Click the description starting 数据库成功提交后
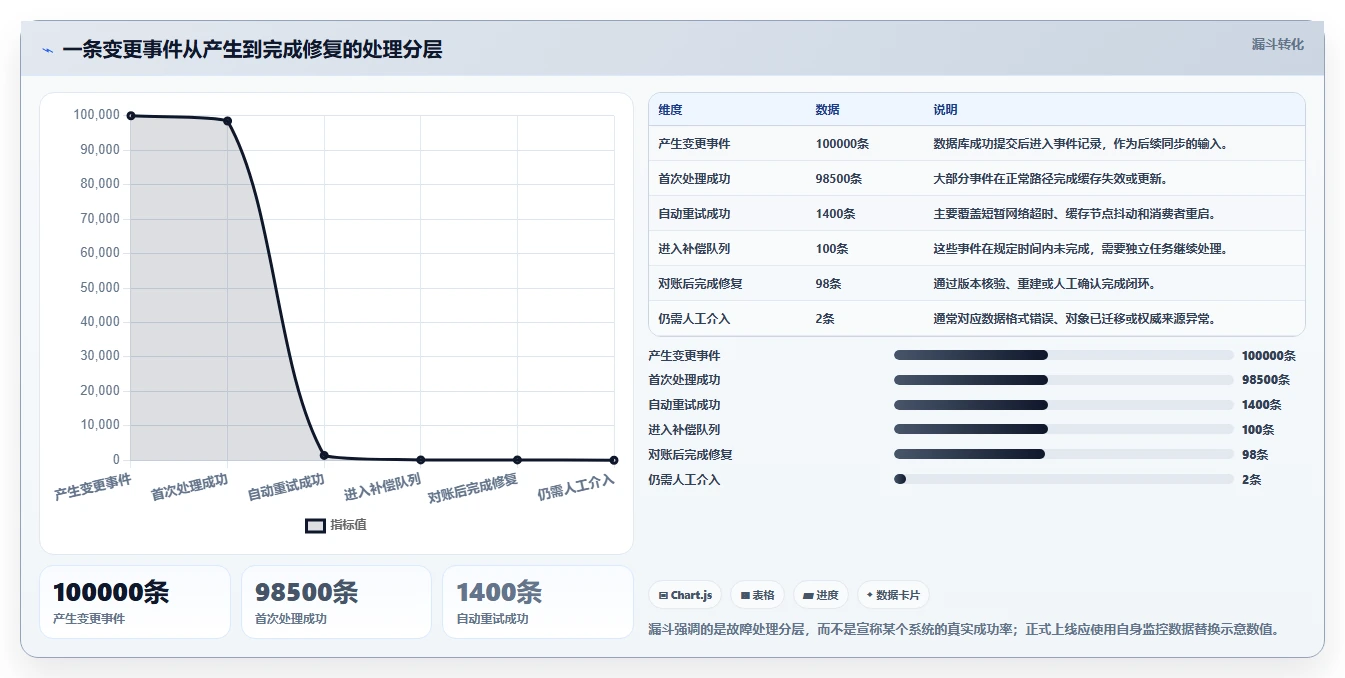Viewport: 1345px width, 678px height. pyautogui.click(x=1081, y=144)
